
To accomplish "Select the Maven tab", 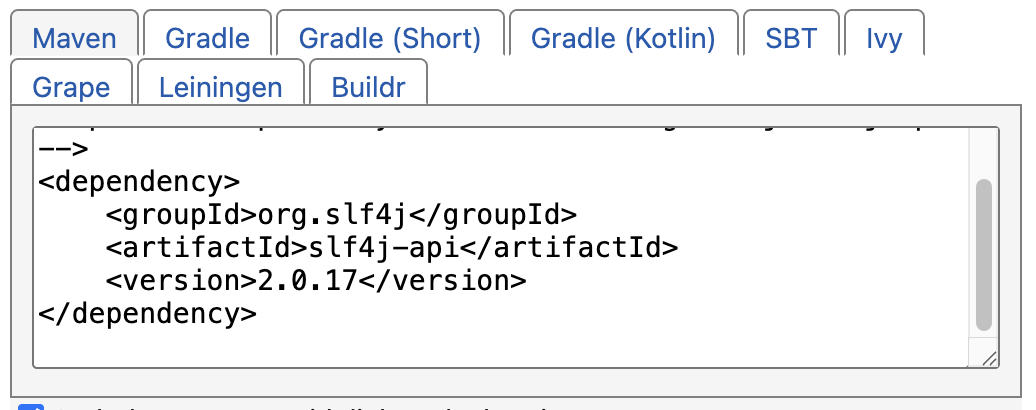I will (74, 33).
